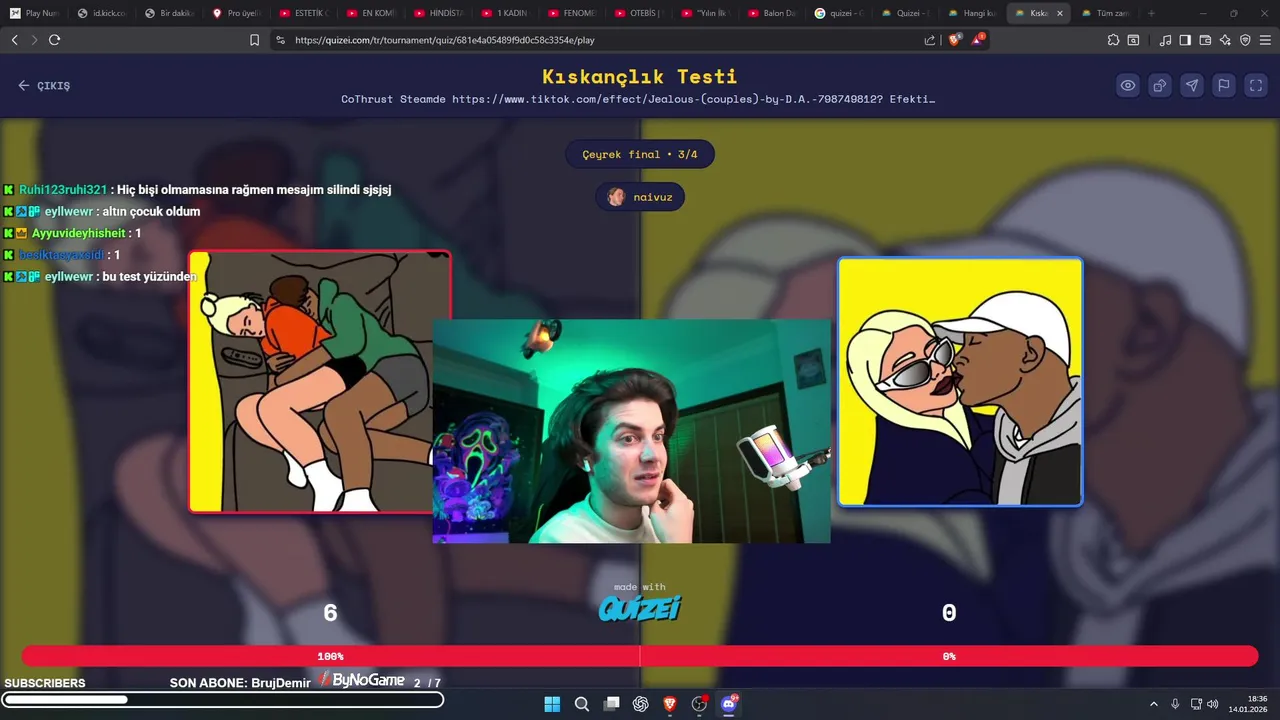Click the red 100% vote progress bar
This screenshot has width=1280, height=720.
click(x=331, y=656)
